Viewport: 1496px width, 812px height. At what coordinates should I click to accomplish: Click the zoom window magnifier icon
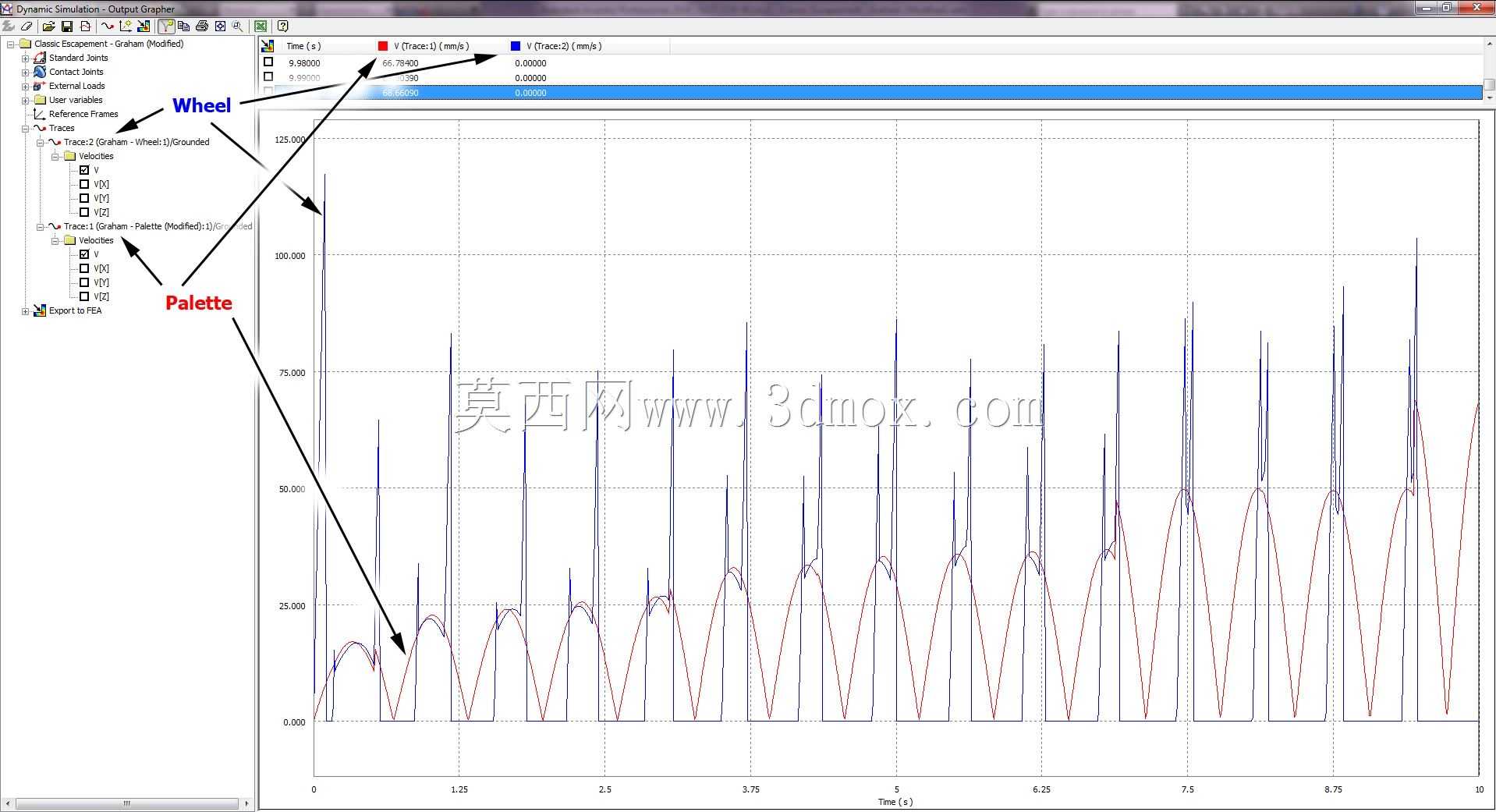(238, 26)
